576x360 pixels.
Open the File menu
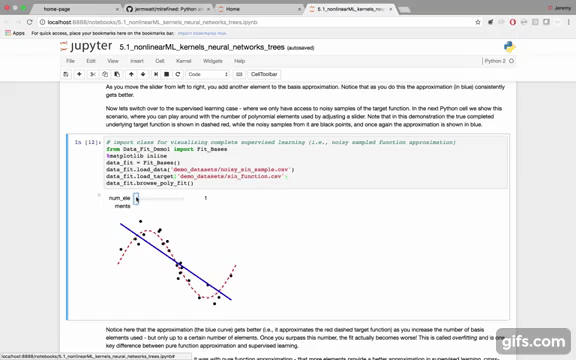70,61
